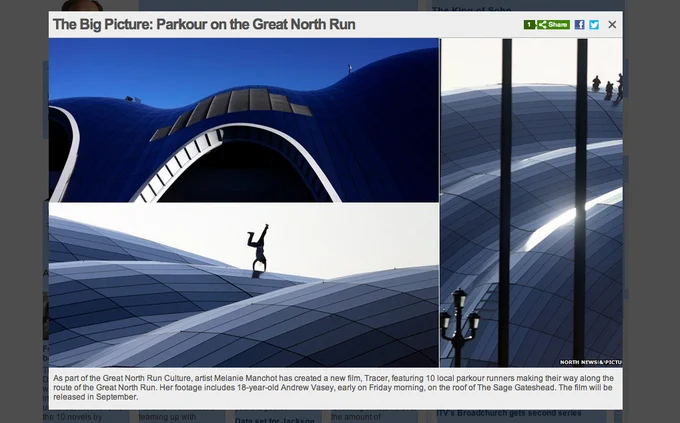
Task: Open the 'ITV's Broadchurch gets second series' link in background page
Action: point(509,413)
